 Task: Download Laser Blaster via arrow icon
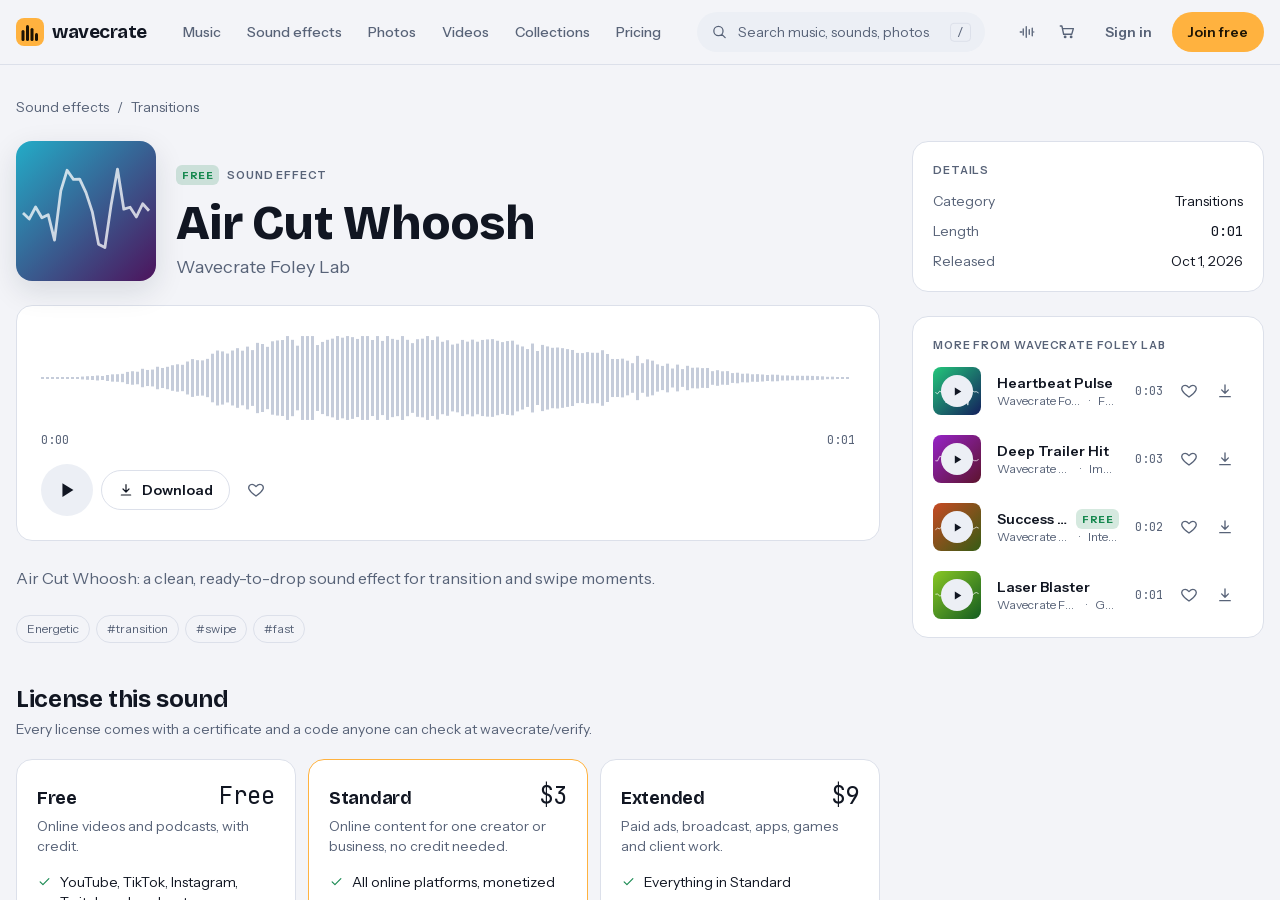point(1225,595)
